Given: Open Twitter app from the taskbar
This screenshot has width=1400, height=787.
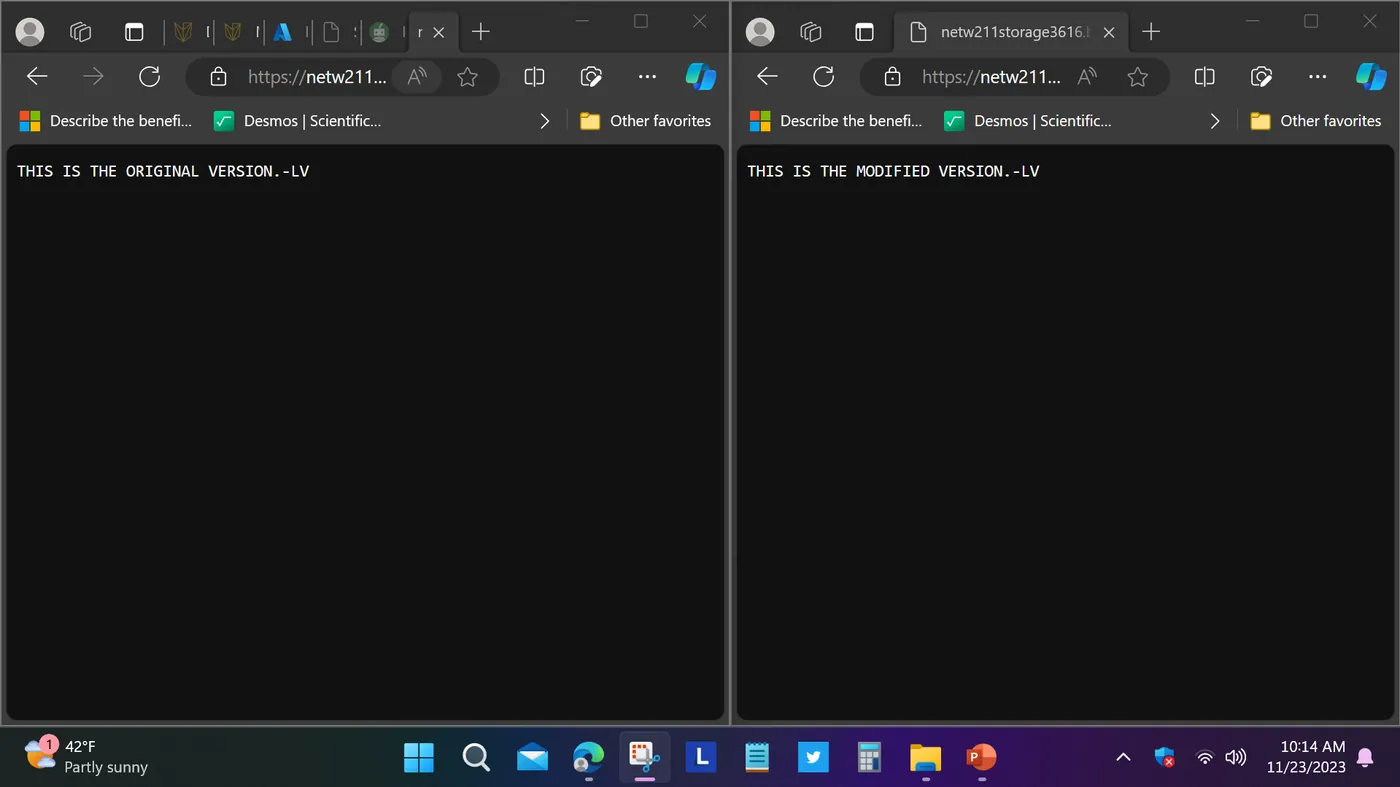Looking at the screenshot, I should pyautogui.click(x=813, y=758).
